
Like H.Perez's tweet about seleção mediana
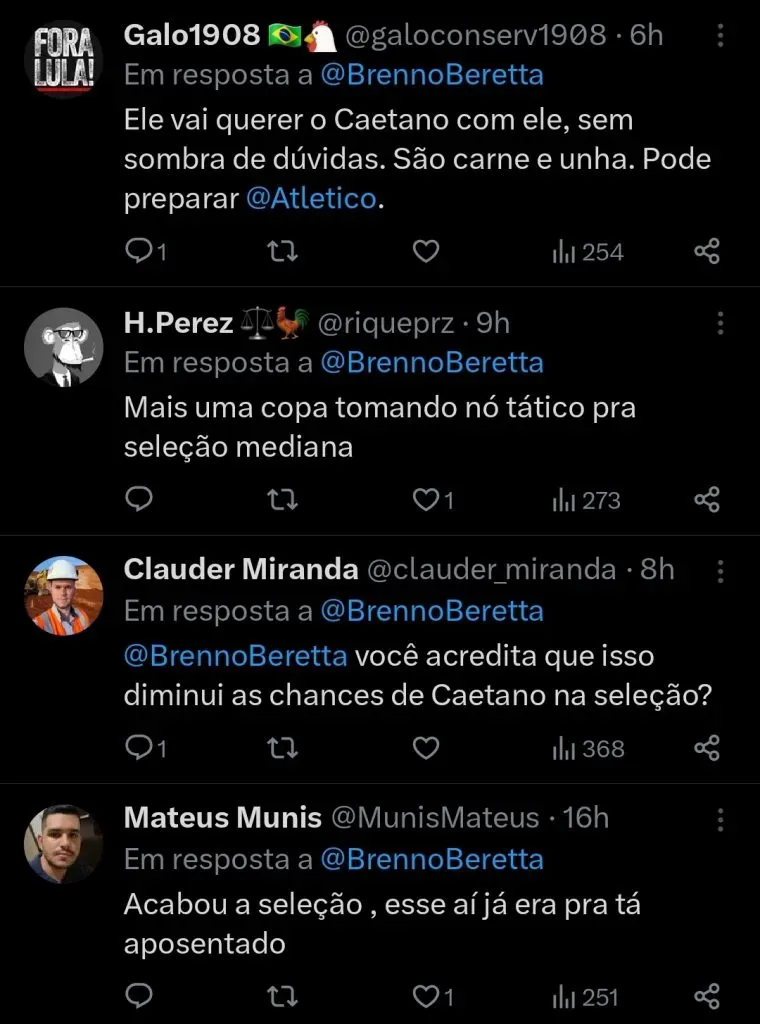[426, 499]
